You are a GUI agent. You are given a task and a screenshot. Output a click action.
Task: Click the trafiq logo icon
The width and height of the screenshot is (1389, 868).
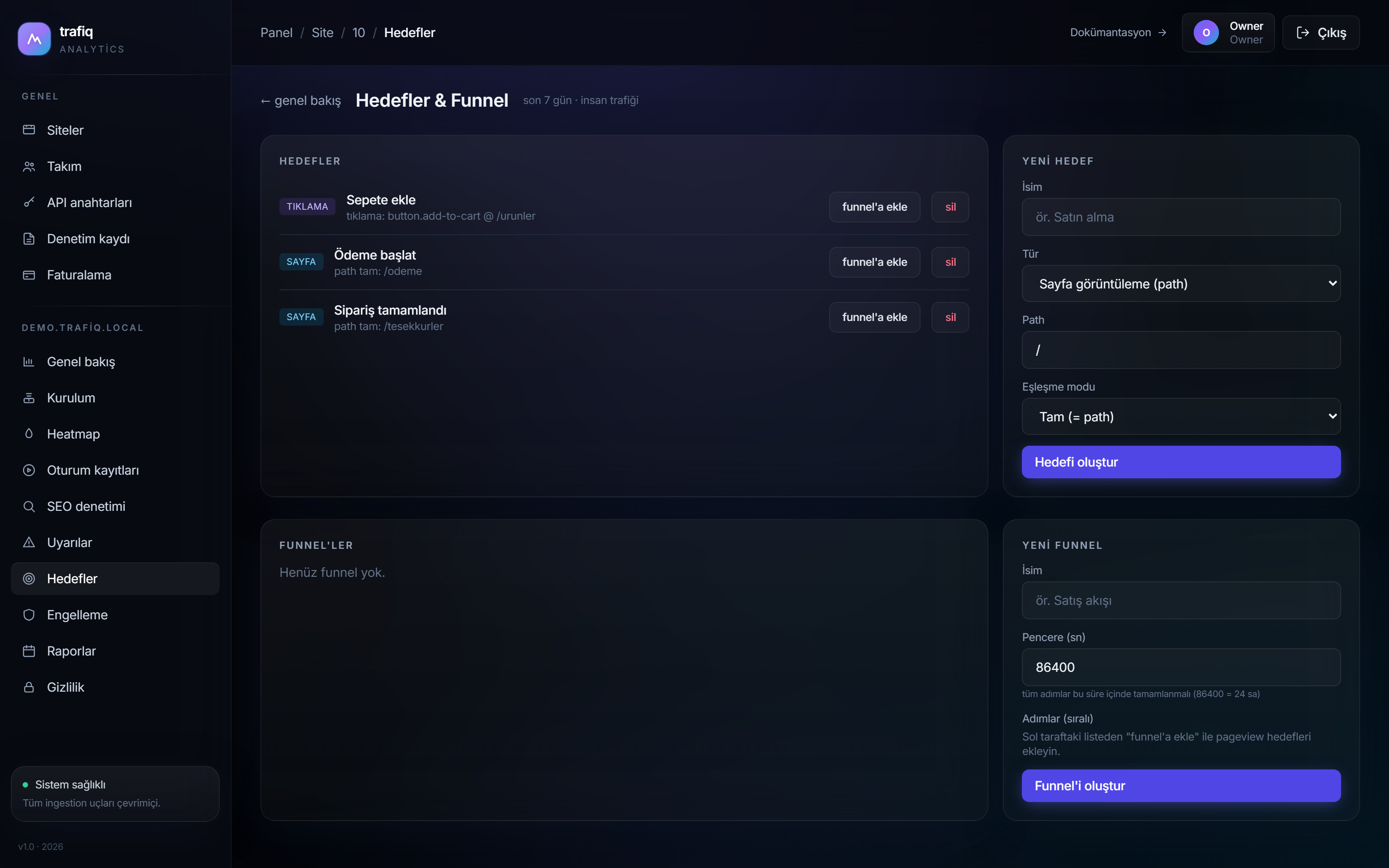pos(34,38)
